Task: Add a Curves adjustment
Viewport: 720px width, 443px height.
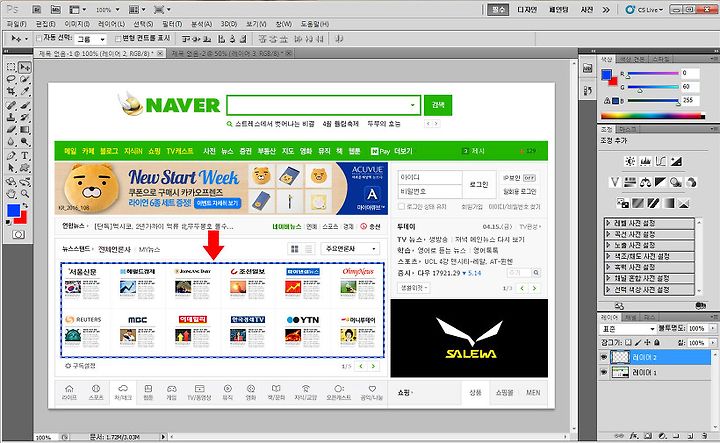Action: (660, 161)
